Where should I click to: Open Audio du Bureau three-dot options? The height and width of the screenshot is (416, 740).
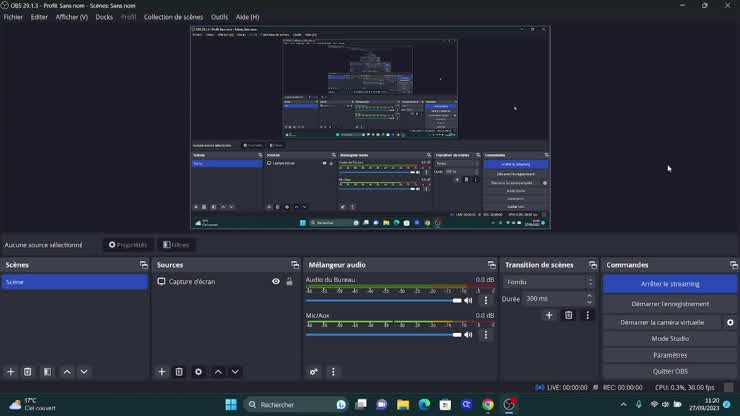point(486,300)
